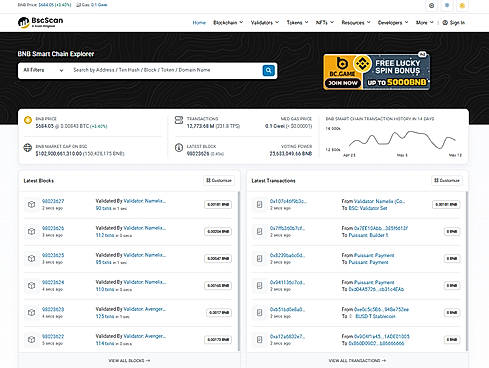The height and width of the screenshot is (368, 489).
Task: Open the 110 txns link
Action: pos(105,289)
